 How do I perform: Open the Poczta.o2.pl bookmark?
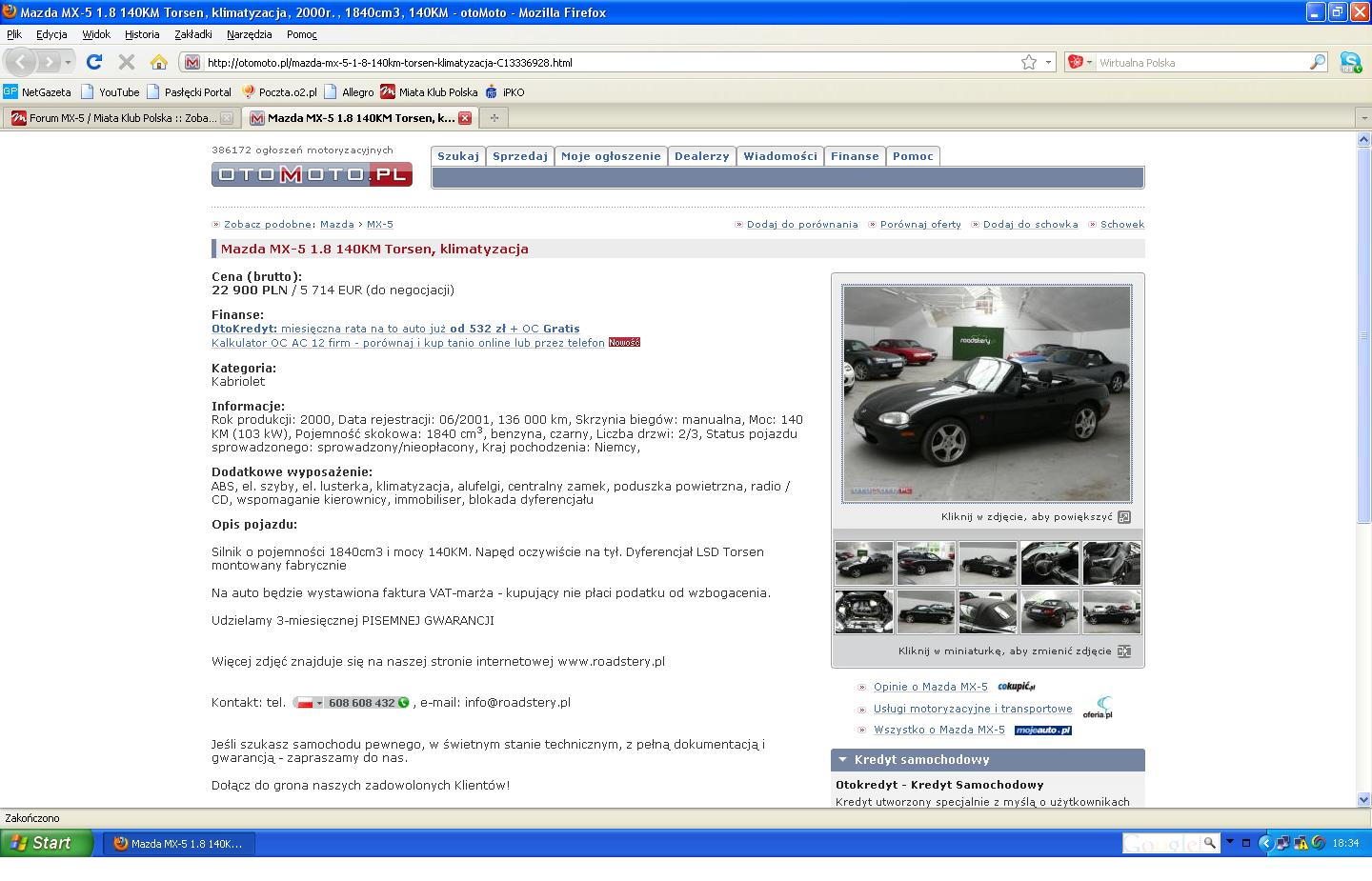[x=279, y=92]
